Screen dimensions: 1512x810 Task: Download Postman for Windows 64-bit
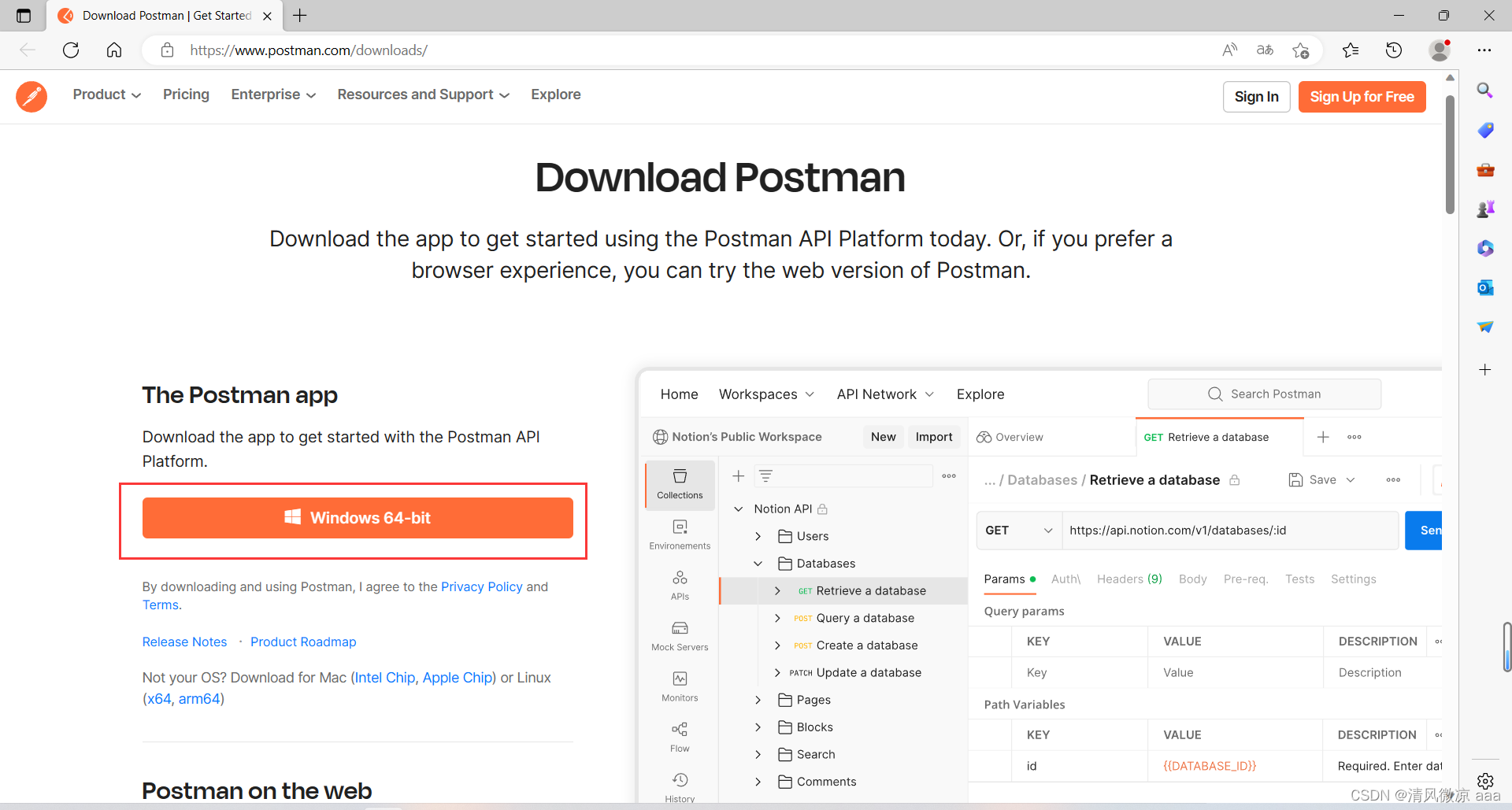click(358, 518)
